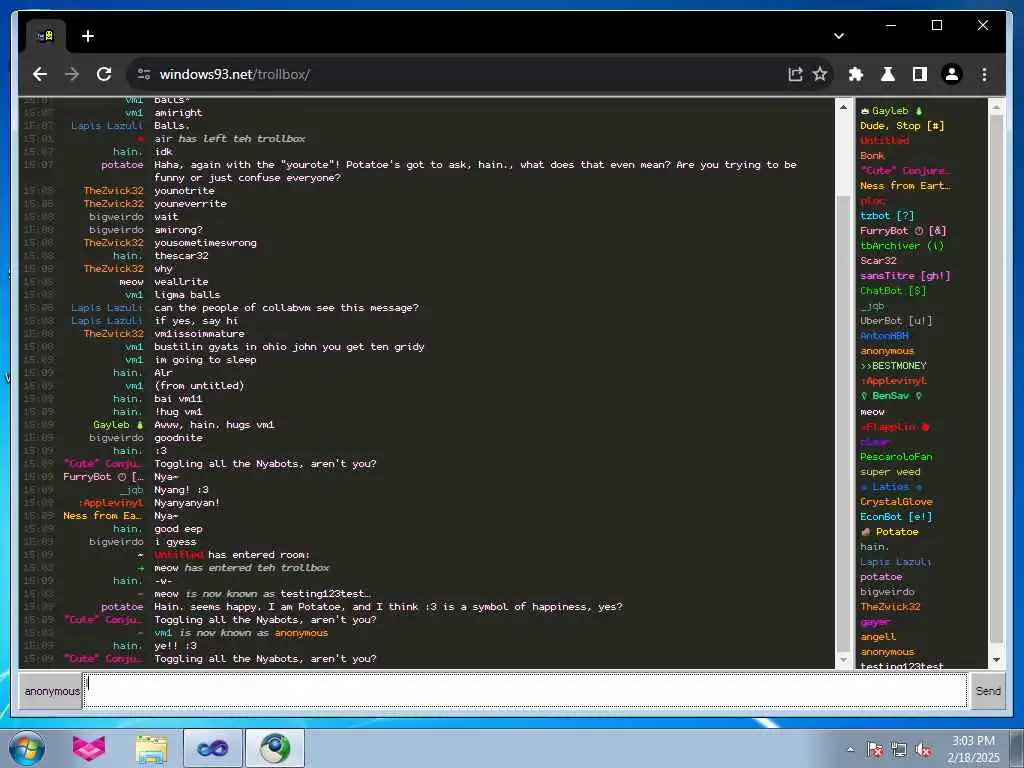The height and width of the screenshot is (768, 1024).
Task: Open Action Center flag icon
Action: click(874, 750)
